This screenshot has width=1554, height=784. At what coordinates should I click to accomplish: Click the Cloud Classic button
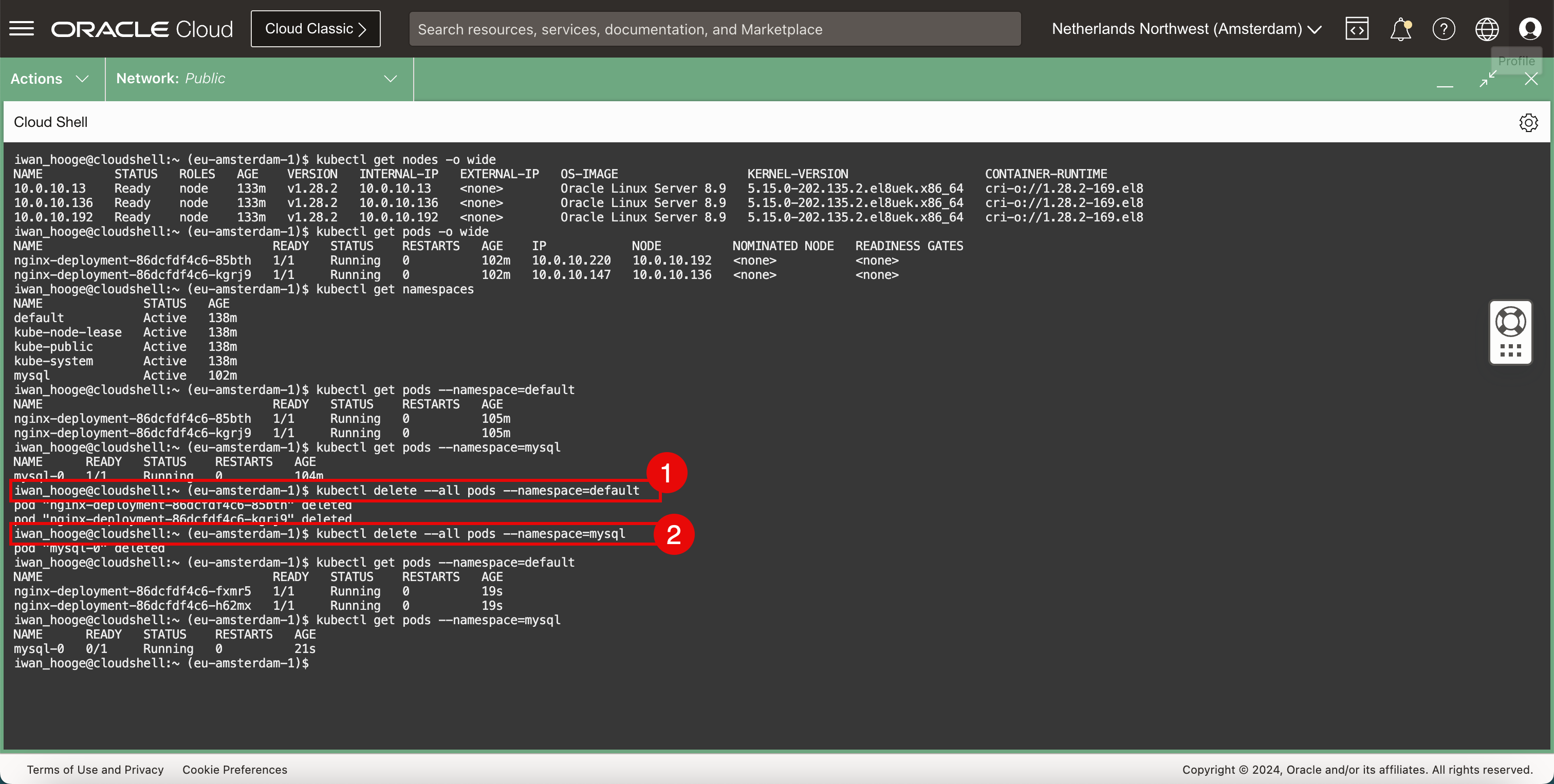[x=316, y=29]
